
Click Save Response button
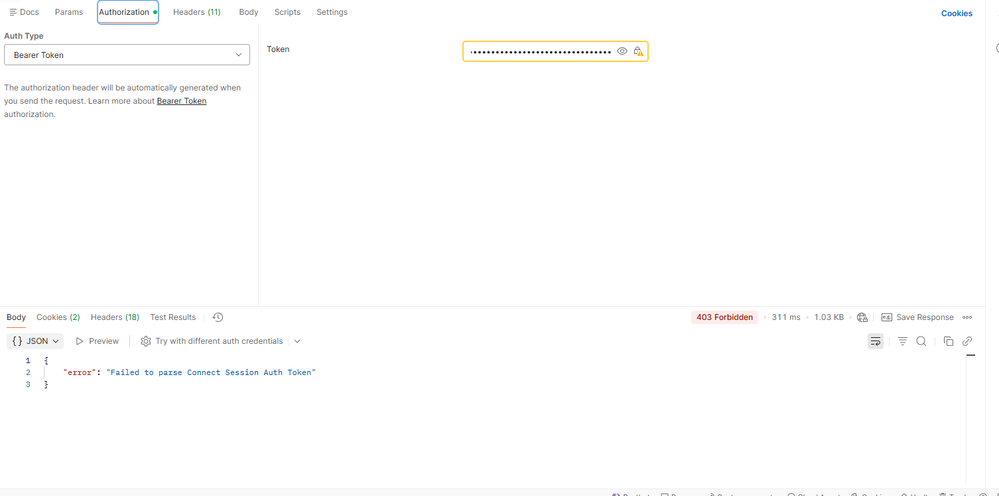click(917, 317)
